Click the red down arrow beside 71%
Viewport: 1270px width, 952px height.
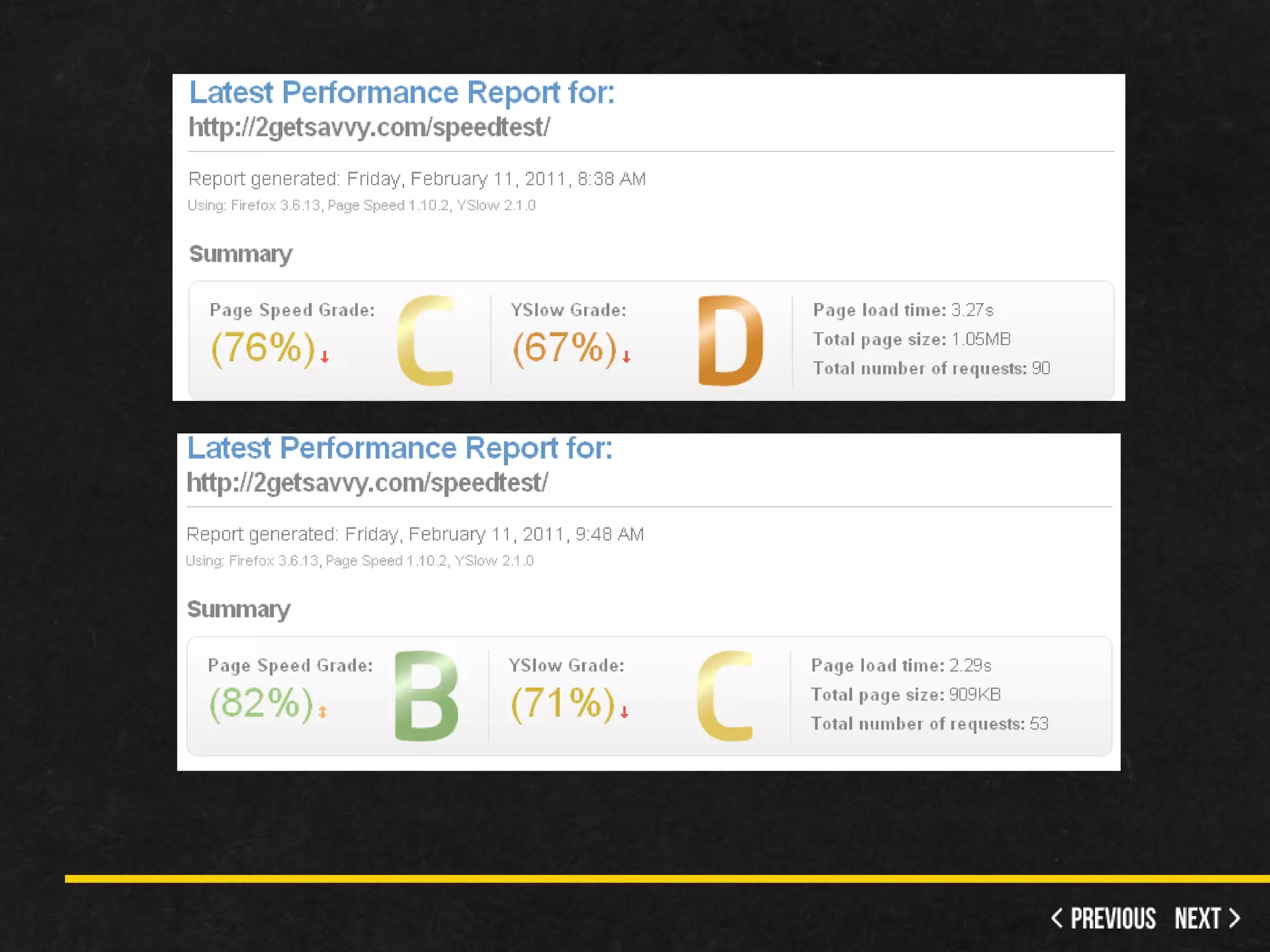coord(624,712)
